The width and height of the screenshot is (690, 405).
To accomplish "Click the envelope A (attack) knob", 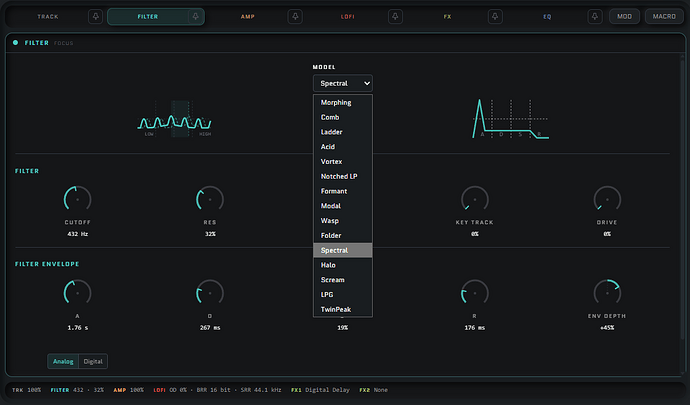I will click(77, 293).
